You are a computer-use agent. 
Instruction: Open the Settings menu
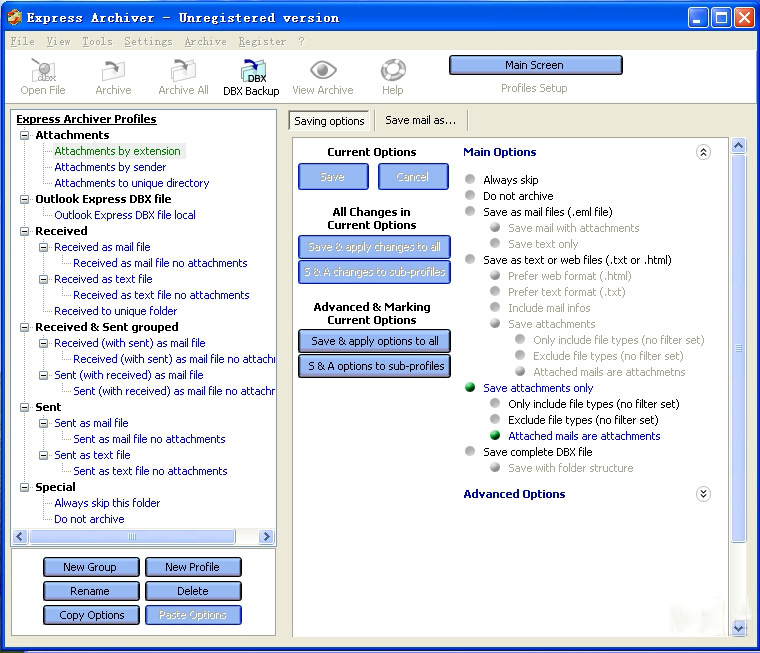click(148, 42)
